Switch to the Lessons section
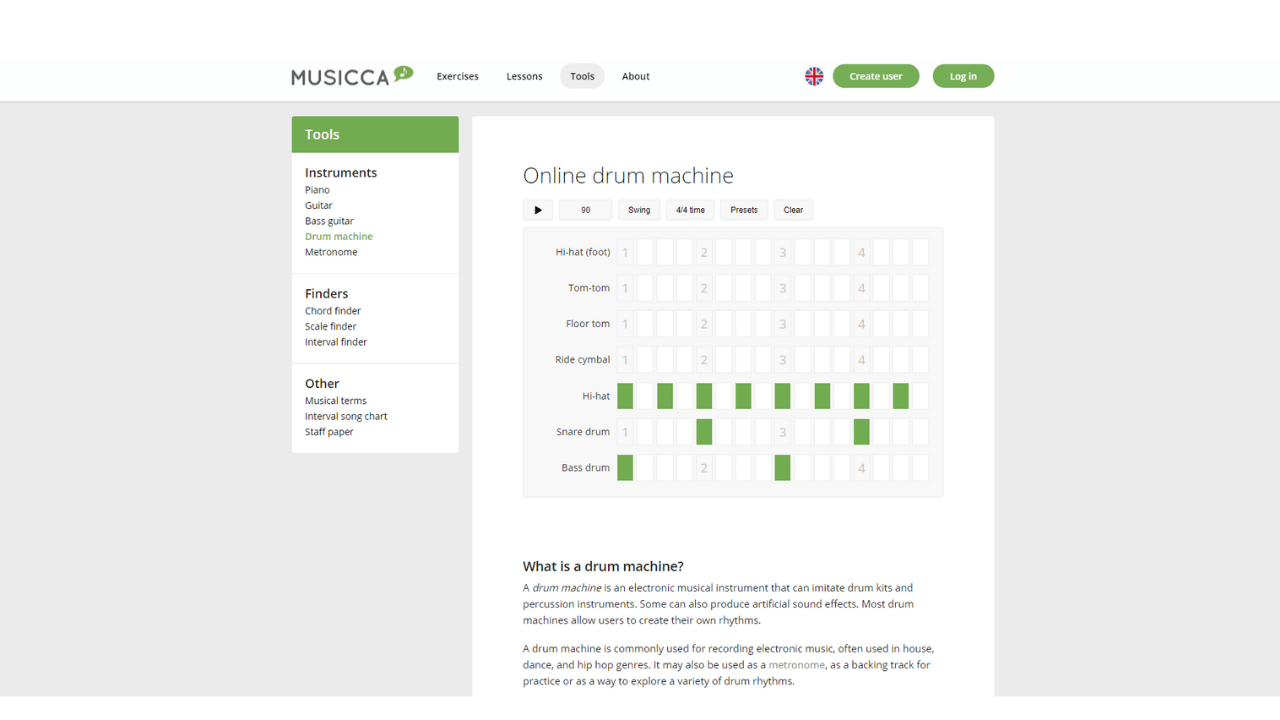This screenshot has width=1280, height=720. 524,76
